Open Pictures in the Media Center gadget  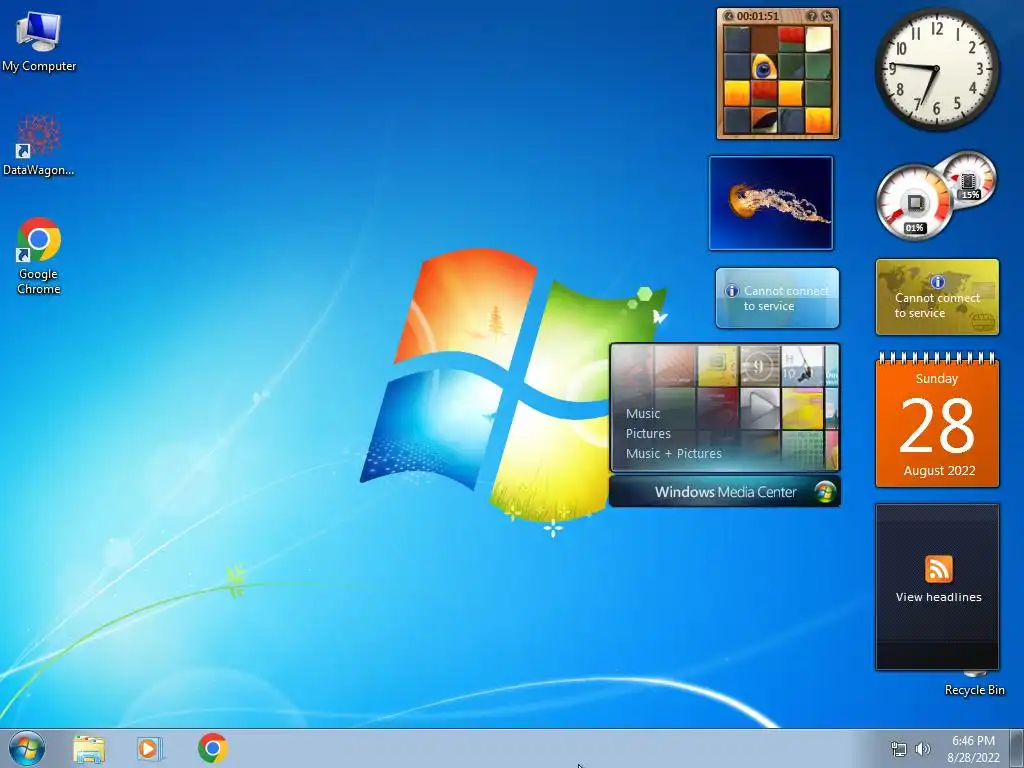tap(648, 434)
